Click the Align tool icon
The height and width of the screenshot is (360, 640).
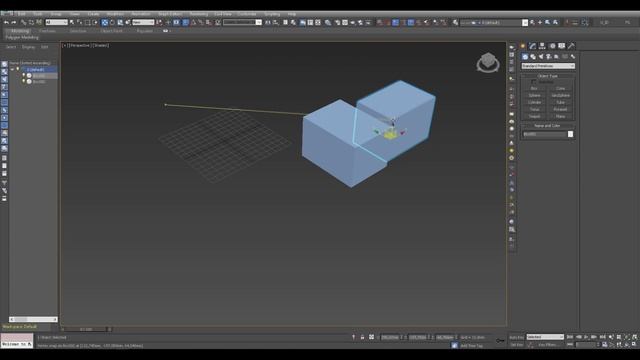(x=276, y=22)
